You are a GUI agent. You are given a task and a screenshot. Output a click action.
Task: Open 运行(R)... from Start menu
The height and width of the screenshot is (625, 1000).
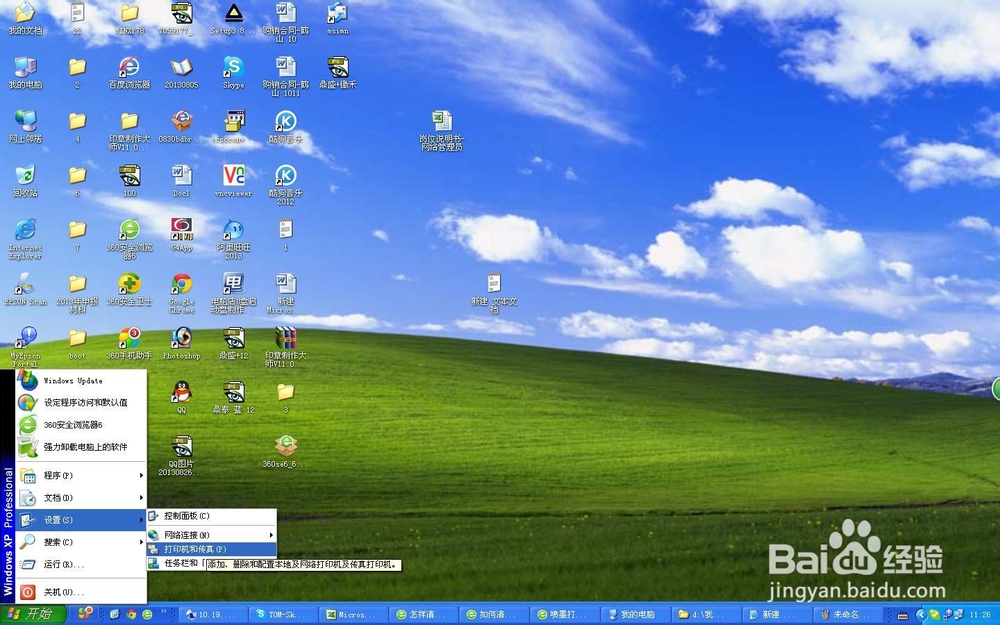pyautogui.click(x=81, y=564)
